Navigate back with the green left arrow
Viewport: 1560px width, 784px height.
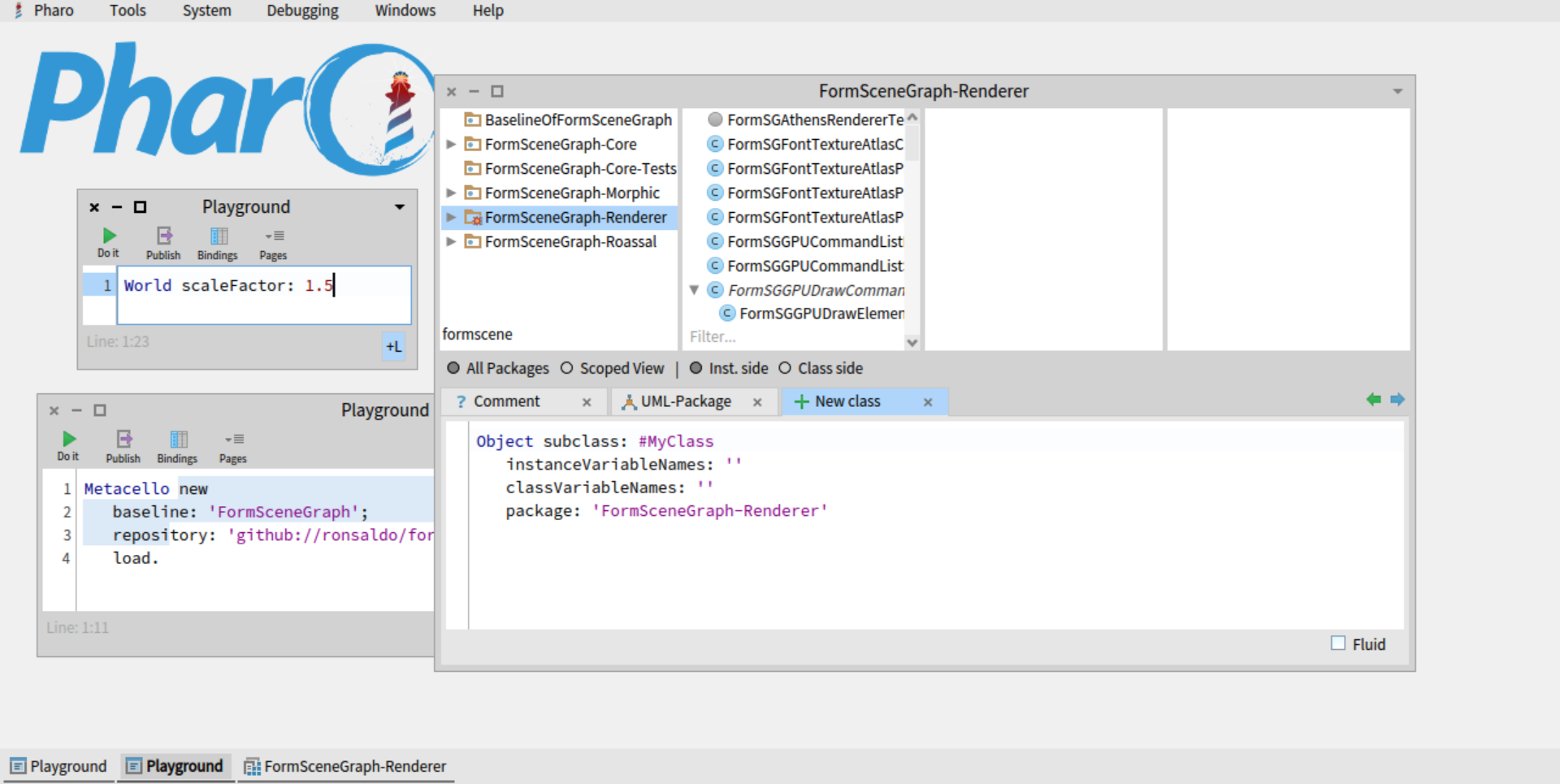[x=1373, y=399]
